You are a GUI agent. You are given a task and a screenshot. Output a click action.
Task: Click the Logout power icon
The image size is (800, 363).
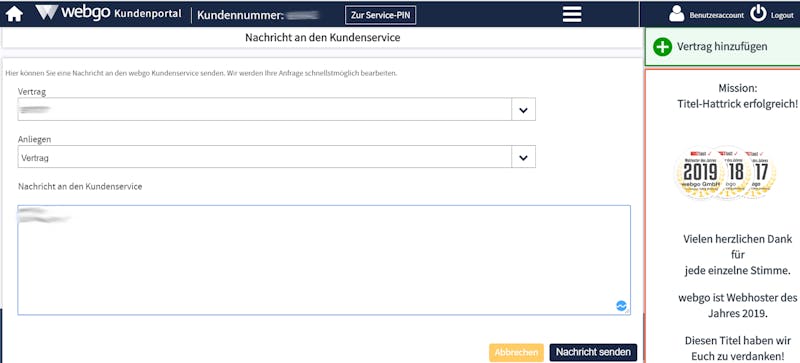click(758, 14)
